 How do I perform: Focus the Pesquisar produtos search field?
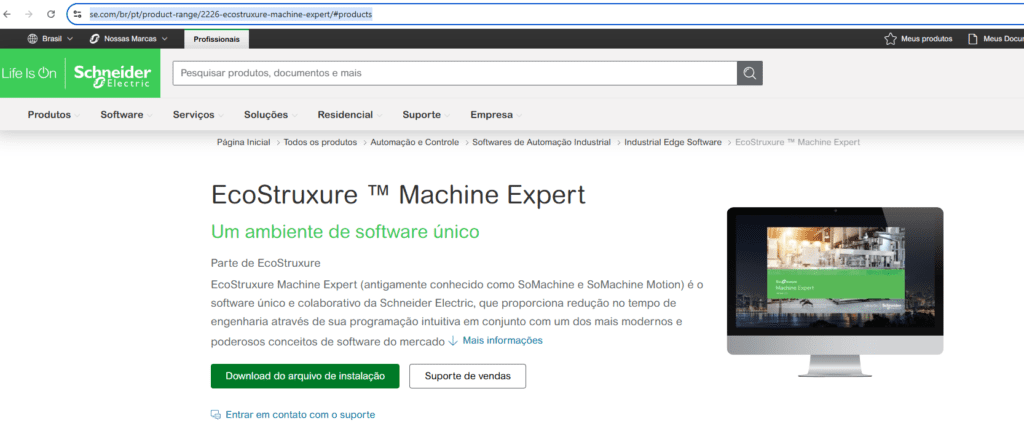click(x=455, y=73)
